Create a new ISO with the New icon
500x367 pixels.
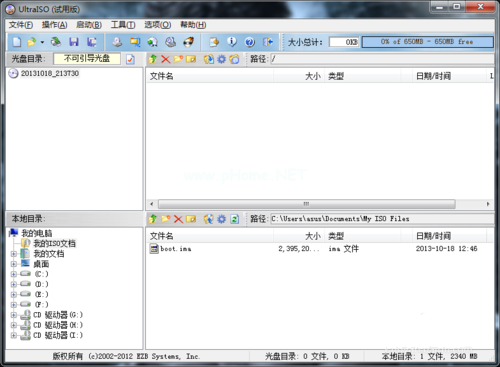pos(17,42)
